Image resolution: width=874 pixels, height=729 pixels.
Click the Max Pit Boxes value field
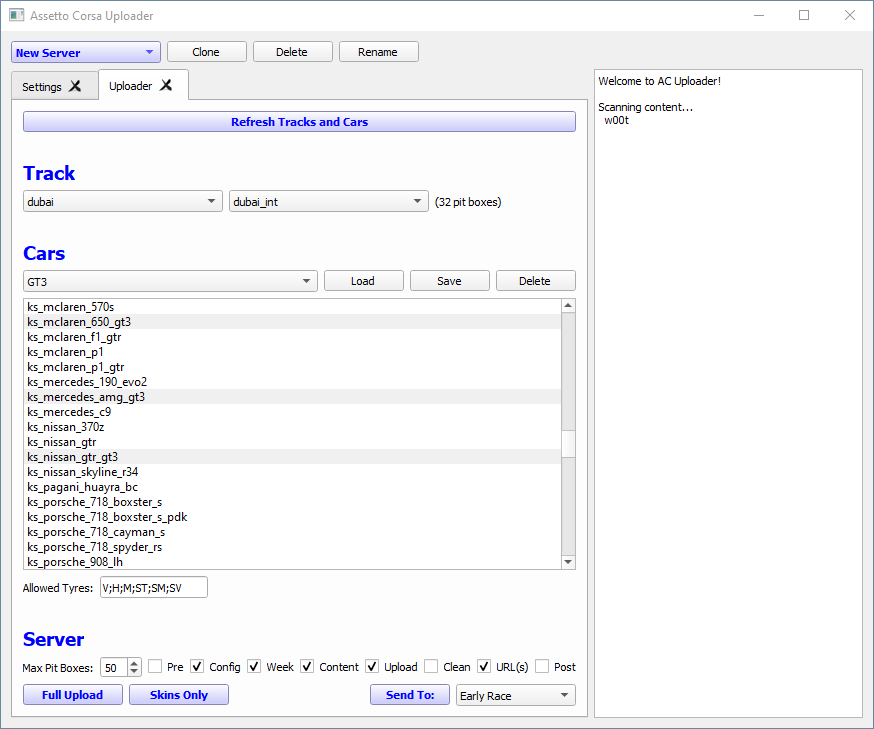tap(114, 667)
